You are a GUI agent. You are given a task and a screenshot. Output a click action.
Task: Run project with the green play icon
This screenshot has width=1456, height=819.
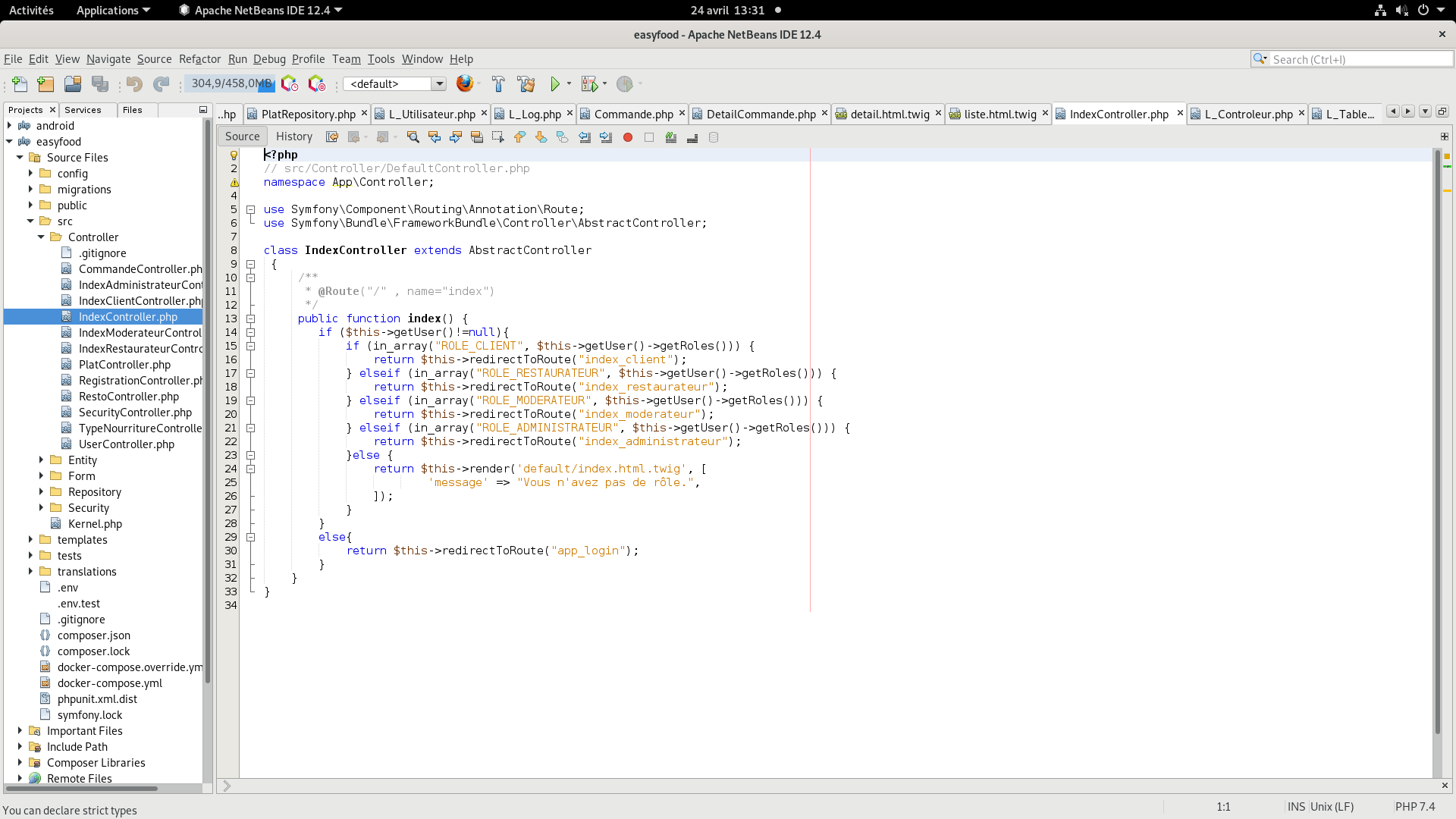[555, 84]
